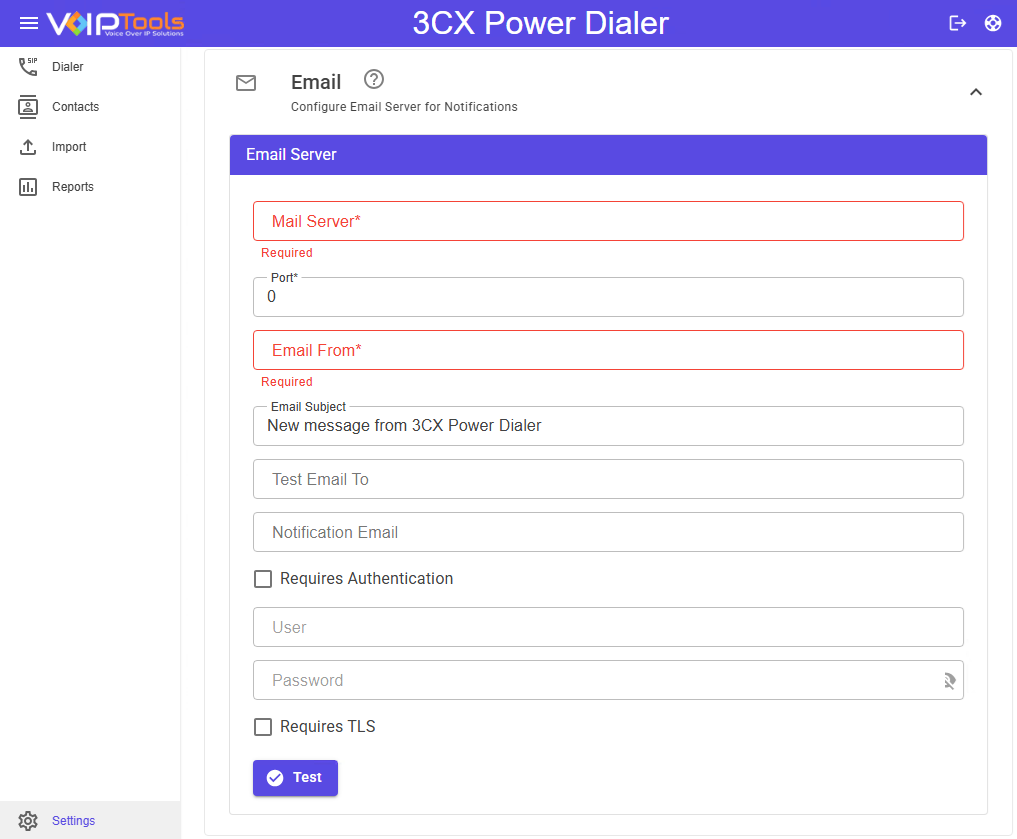
Task: Focus the Port number field
Action: [x=608, y=298]
